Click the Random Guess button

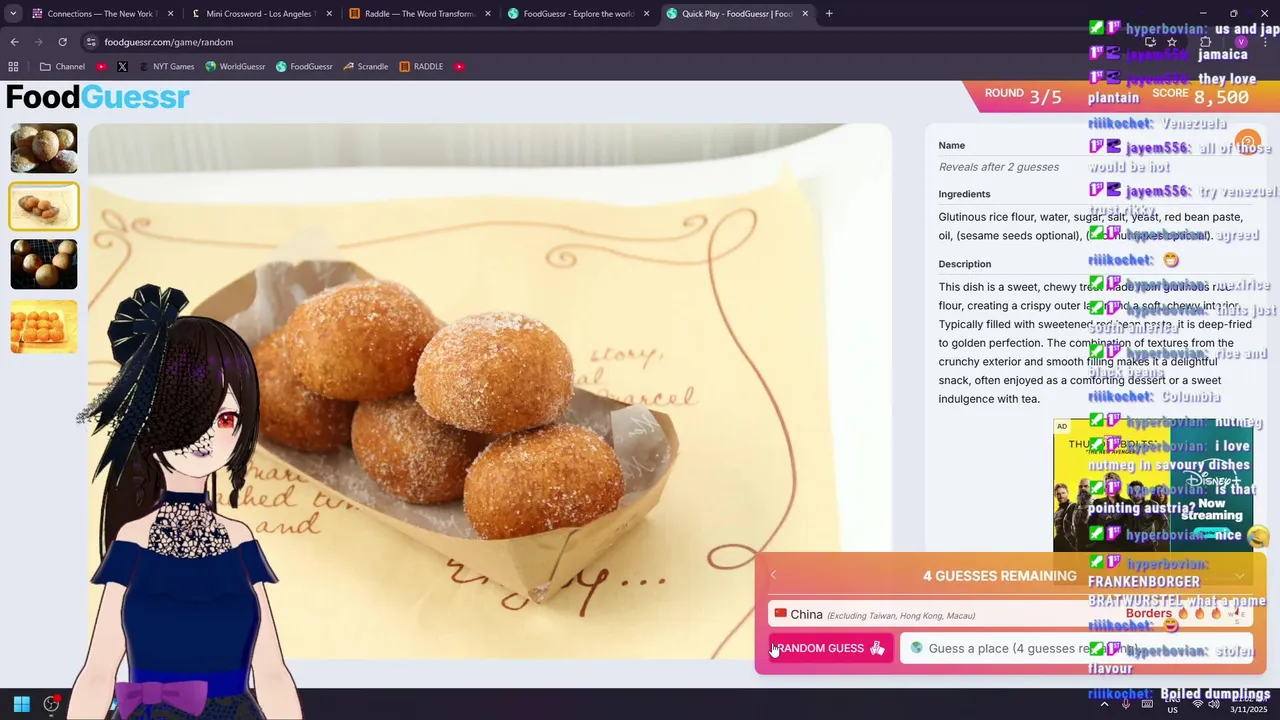coord(830,648)
